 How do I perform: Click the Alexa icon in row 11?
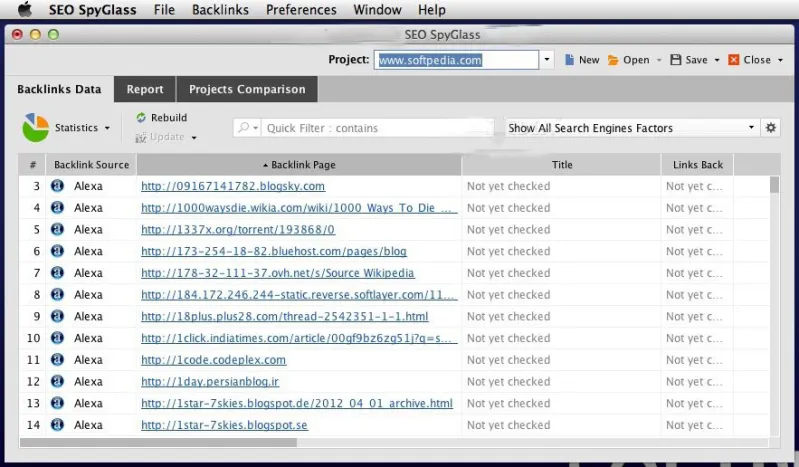tap(58, 359)
